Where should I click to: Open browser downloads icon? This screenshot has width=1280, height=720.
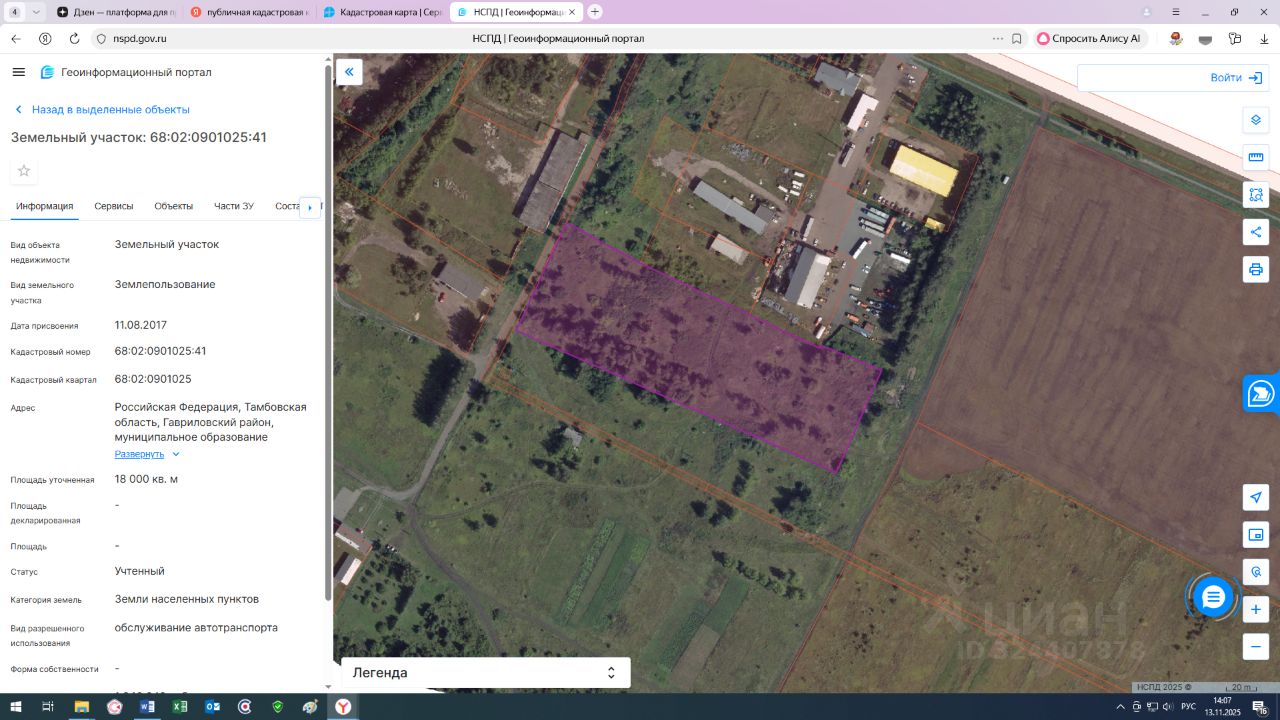tap(1265, 39)
